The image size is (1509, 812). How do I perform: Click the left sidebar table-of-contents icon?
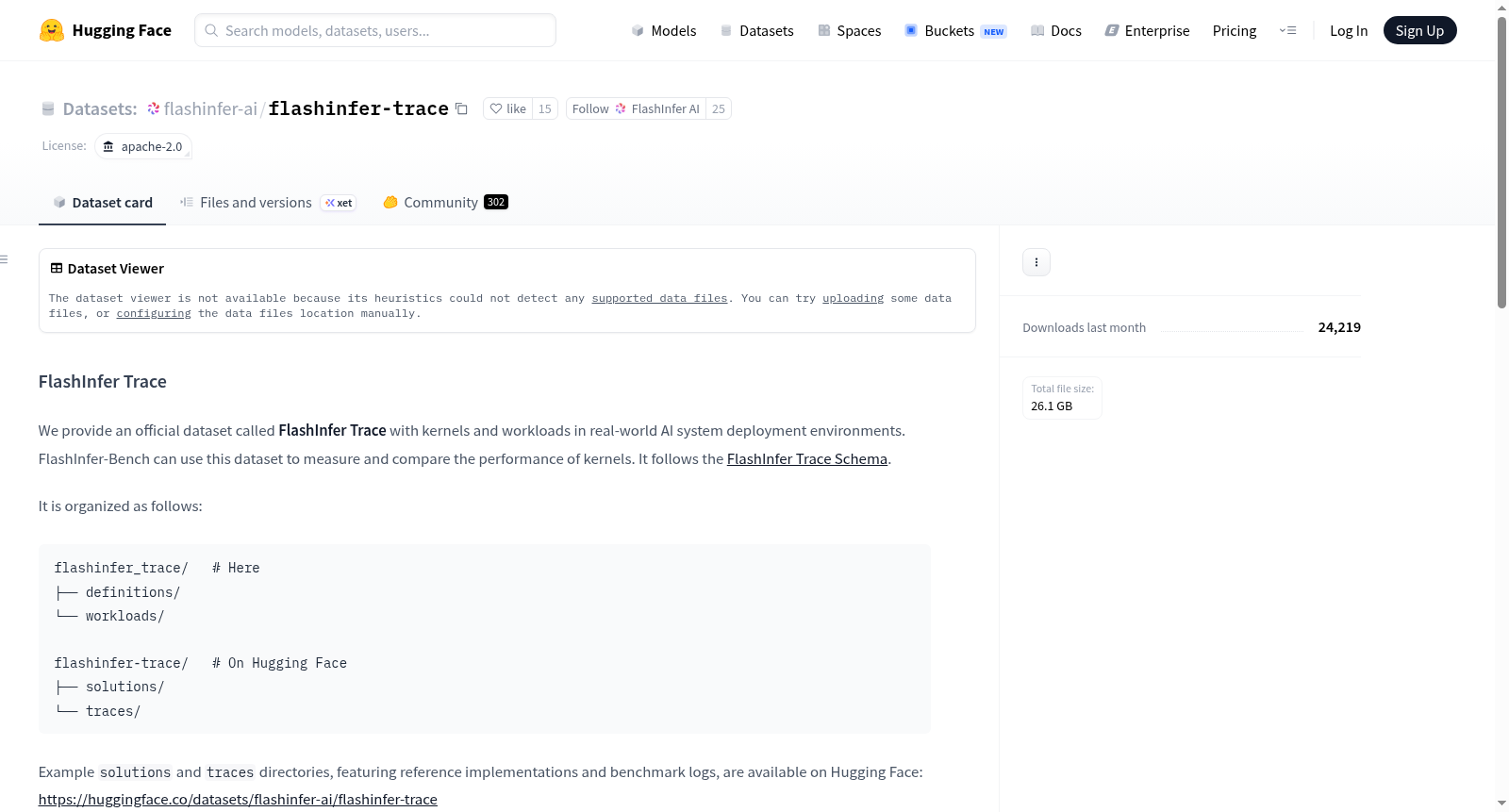[4, 259]
